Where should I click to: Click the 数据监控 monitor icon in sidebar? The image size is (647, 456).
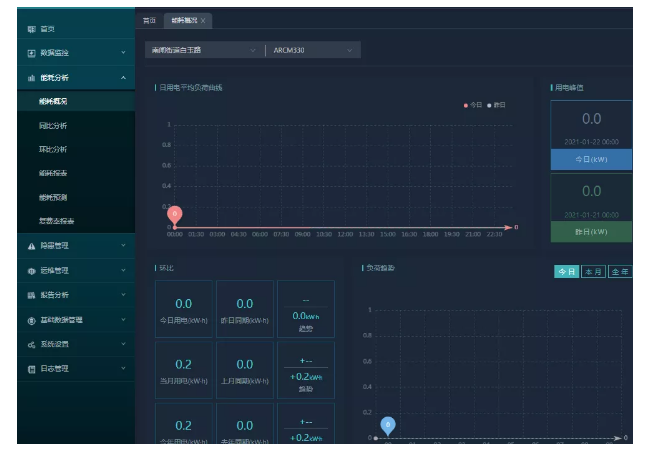click(x=31, y=53)
